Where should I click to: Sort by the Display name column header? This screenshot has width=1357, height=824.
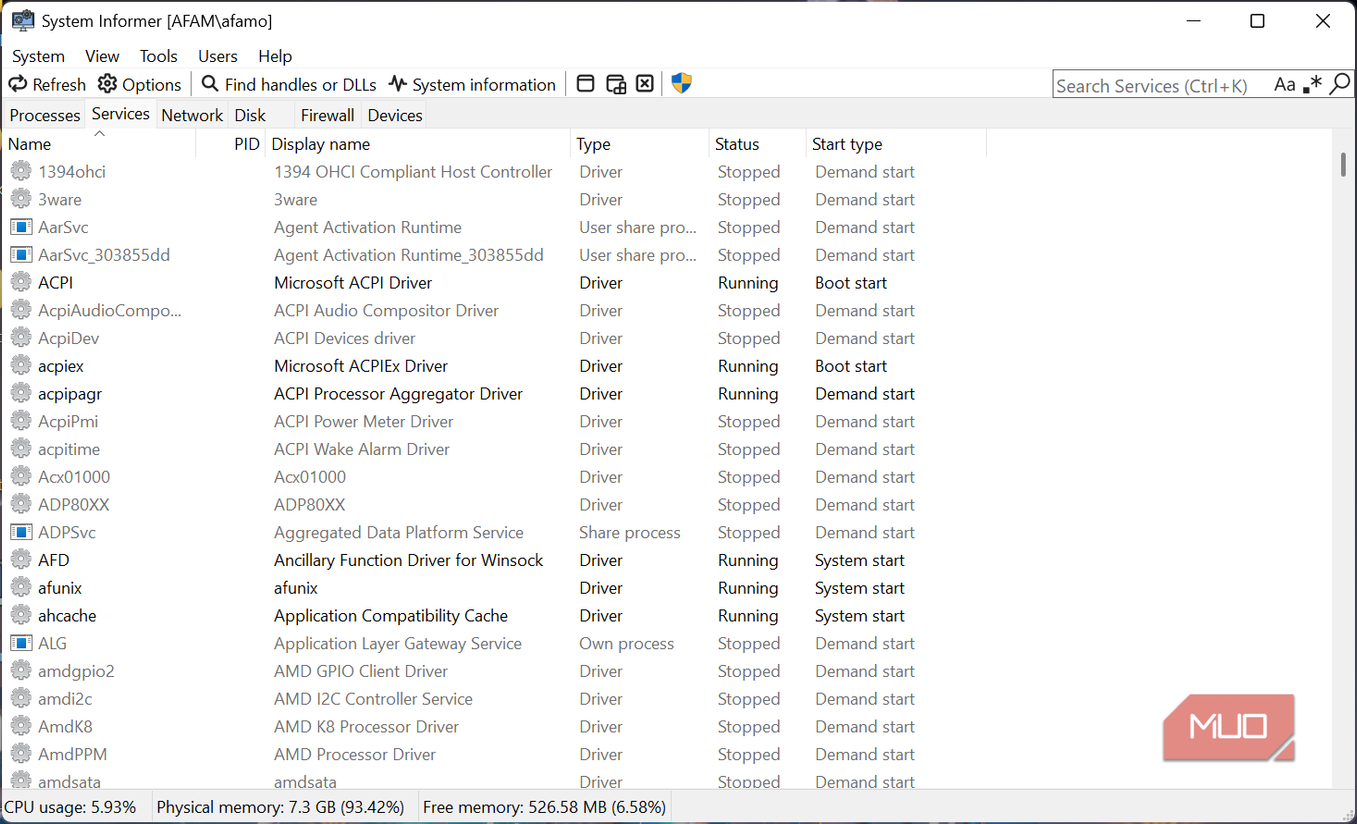(x=418, y=144)
